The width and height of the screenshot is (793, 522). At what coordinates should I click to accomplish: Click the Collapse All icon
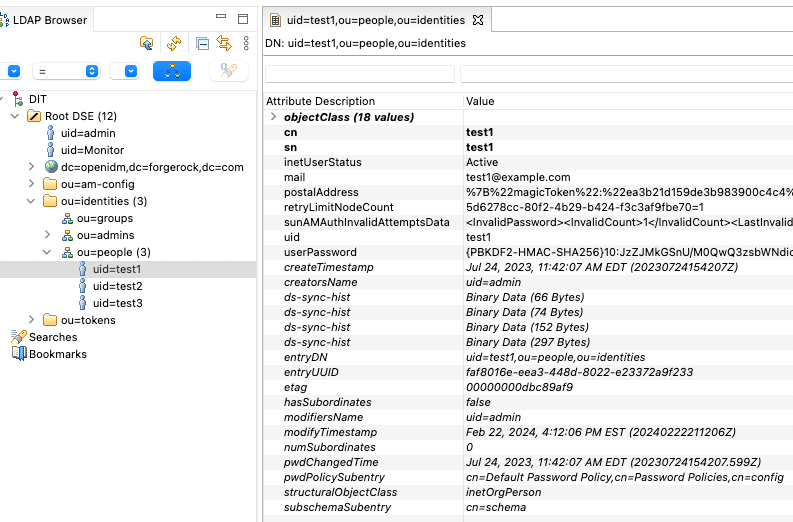pos(202,44)
